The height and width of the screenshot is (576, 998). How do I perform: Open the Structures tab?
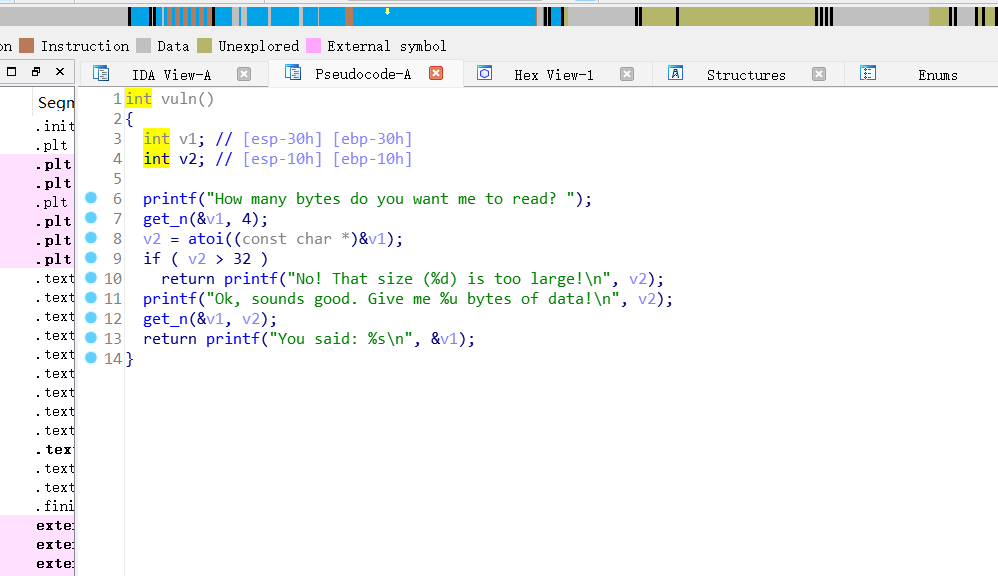746,74
